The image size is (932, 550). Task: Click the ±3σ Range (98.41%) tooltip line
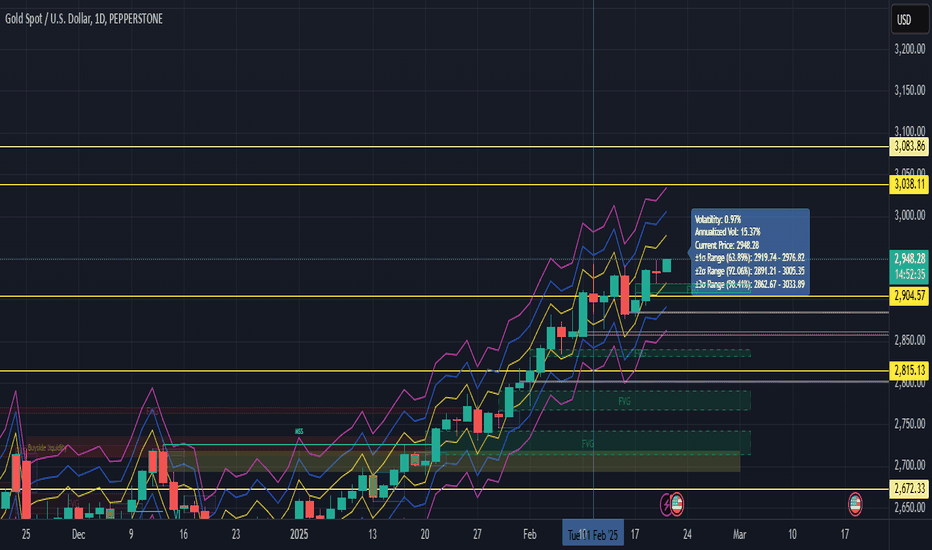[x=750, y=284]
